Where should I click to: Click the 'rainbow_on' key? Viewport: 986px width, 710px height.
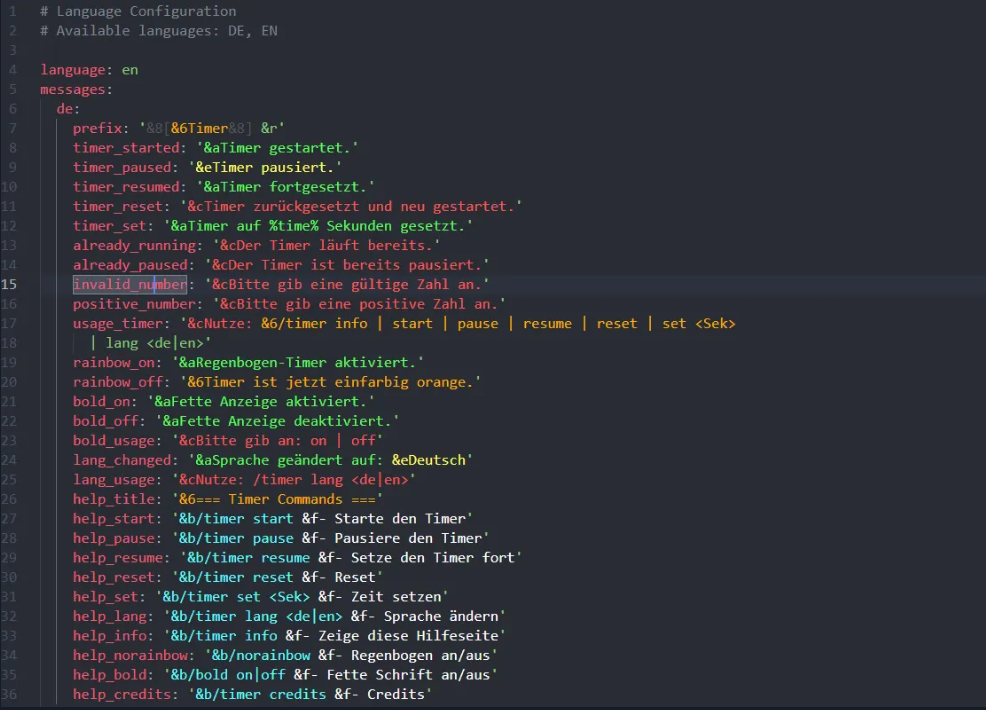pyautogui.click(x=114, y=362)
